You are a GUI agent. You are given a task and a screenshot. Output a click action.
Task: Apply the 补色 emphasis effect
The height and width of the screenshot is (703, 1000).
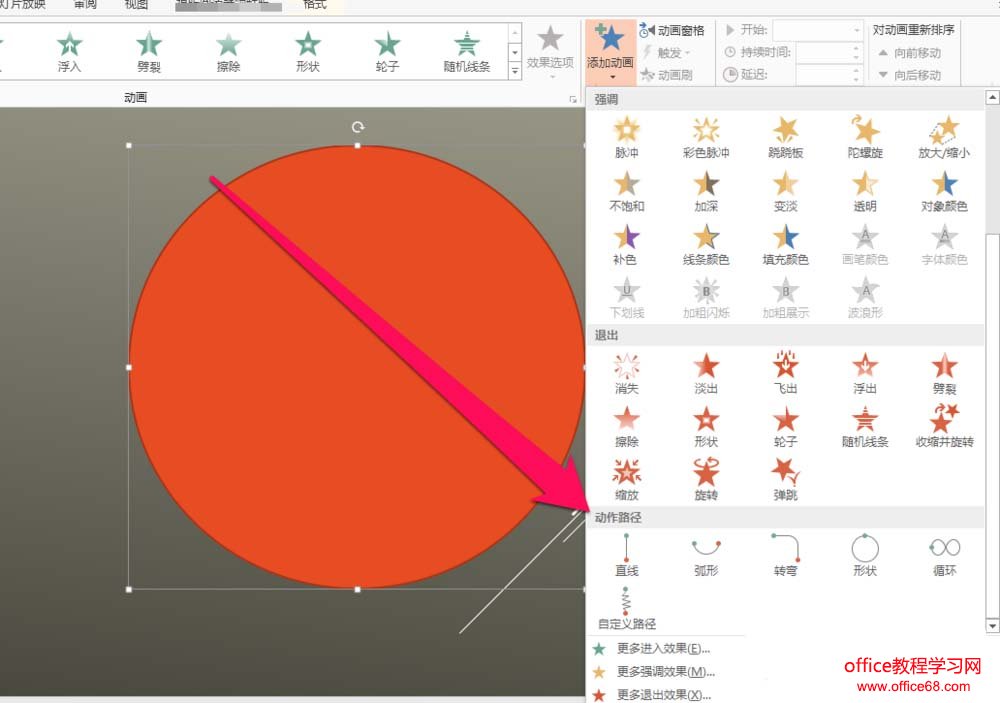626,244
